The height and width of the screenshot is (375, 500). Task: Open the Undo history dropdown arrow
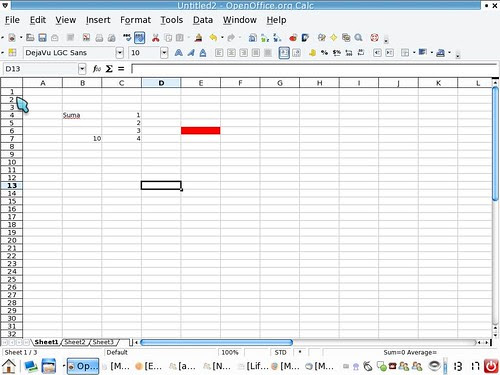pos(222,38)
